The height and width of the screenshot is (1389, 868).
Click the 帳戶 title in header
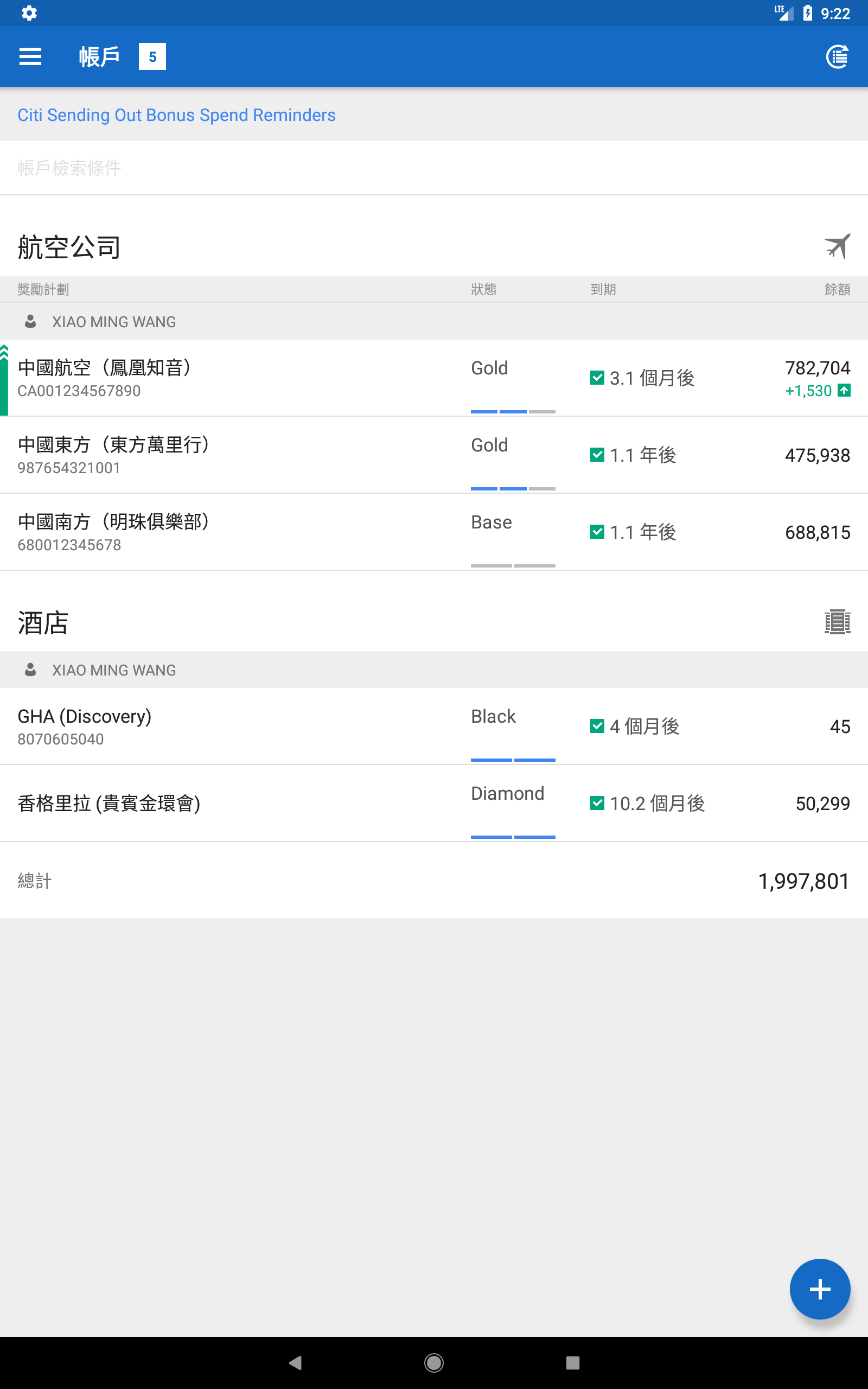[x=99, y=56]
